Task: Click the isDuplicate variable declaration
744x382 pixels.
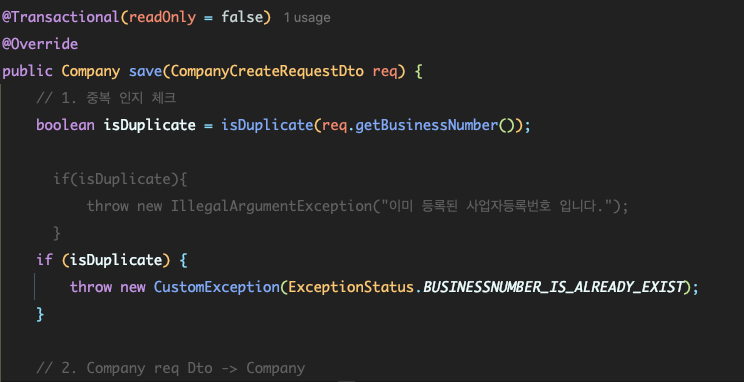Action: (x=149, y=125)
